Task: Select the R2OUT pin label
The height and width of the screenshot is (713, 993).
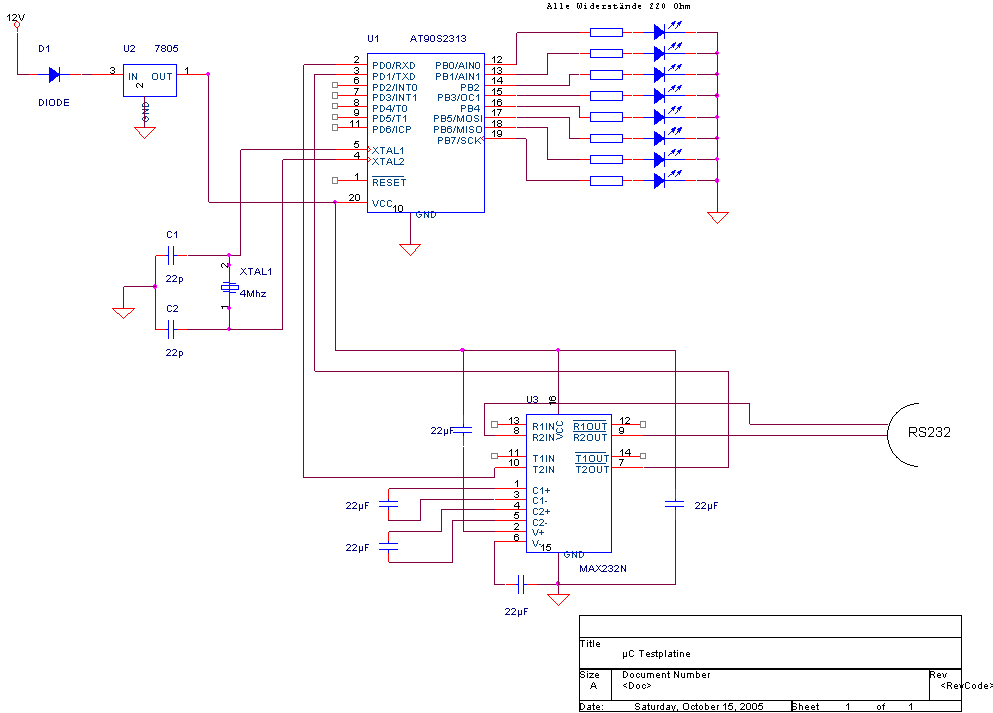Action: coord(590,438)
